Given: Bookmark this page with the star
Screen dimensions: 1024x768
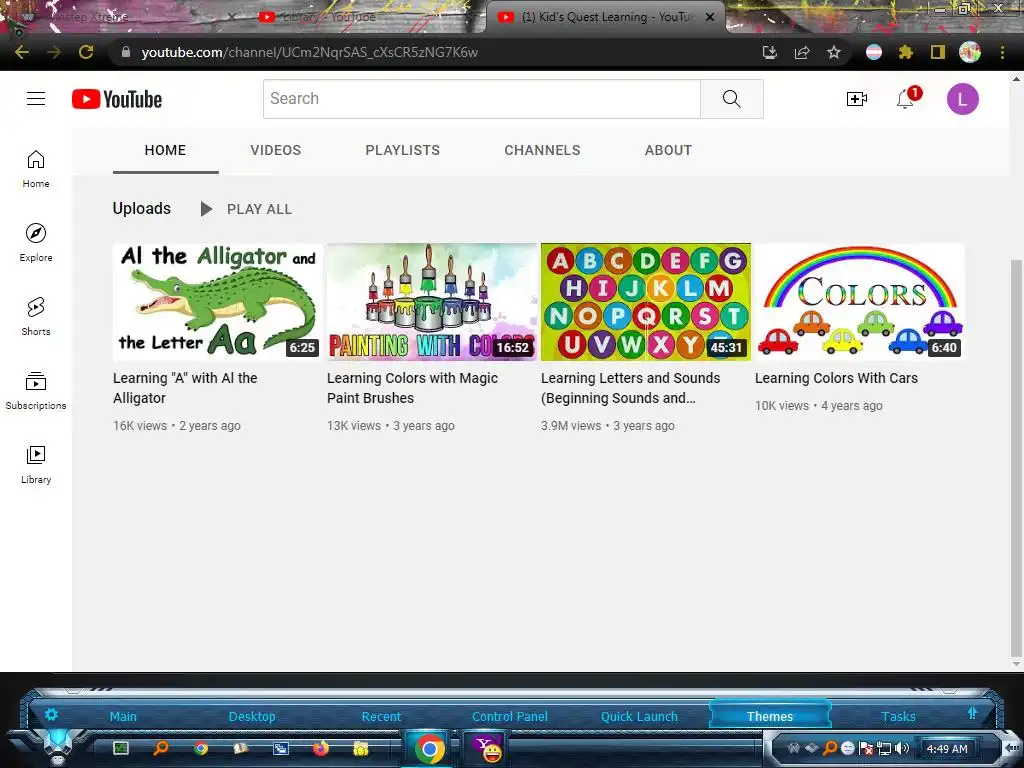Looking at the screenshot, I should pos(834,52).
